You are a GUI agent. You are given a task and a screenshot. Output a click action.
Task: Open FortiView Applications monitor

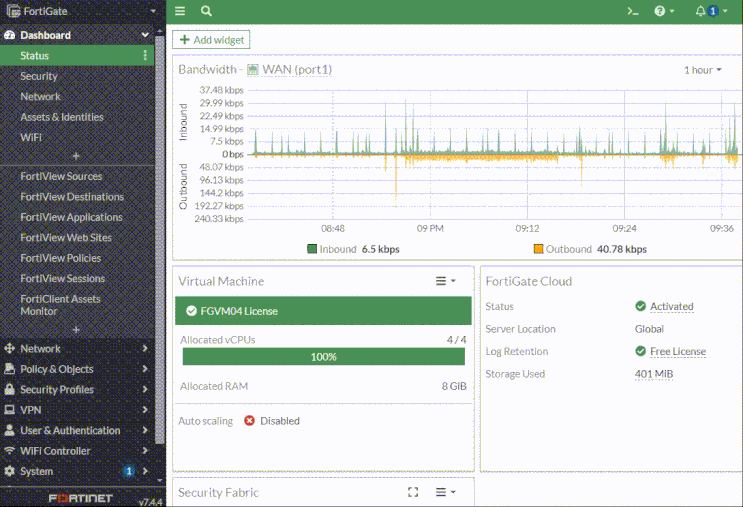coord(72,217)
